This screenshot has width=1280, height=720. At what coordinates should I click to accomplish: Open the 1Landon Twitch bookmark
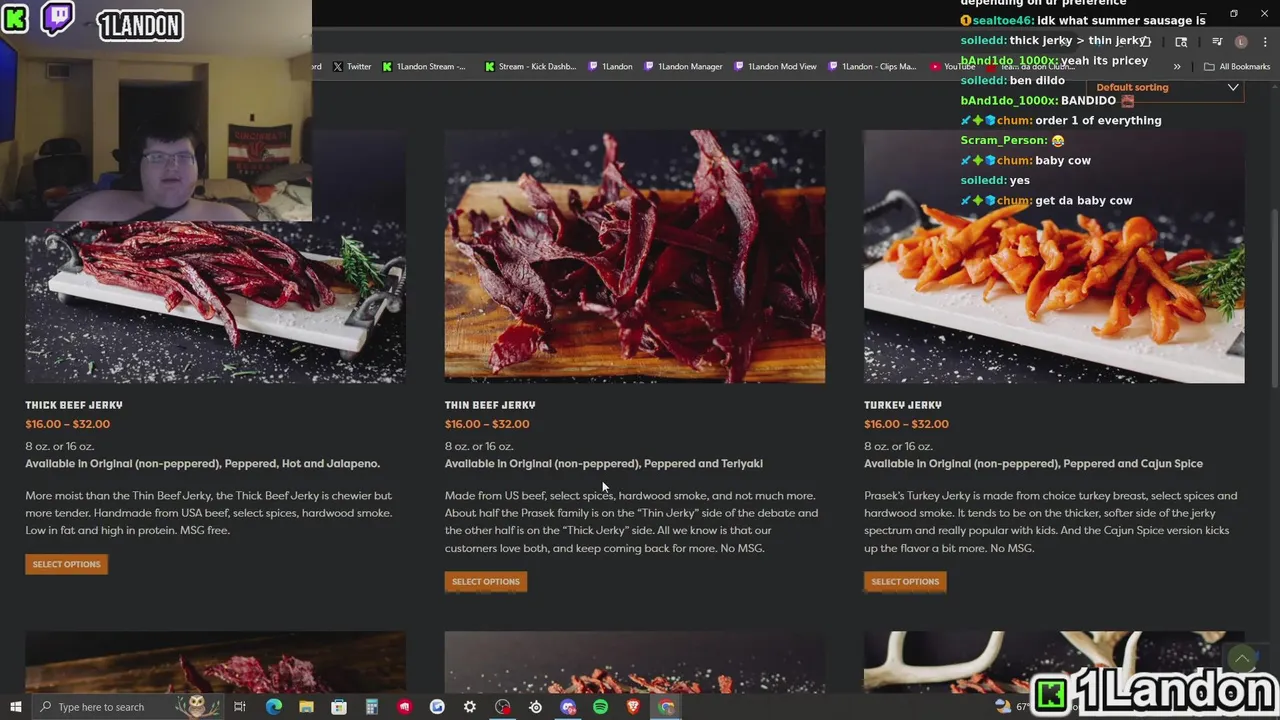click(610, 67)
